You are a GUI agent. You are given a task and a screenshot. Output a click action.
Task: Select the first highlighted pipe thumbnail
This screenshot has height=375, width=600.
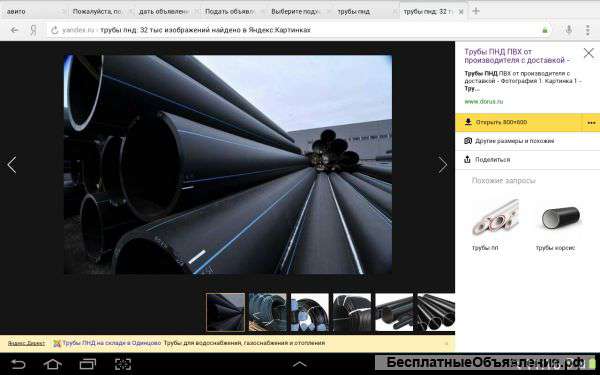click(225, 312)
